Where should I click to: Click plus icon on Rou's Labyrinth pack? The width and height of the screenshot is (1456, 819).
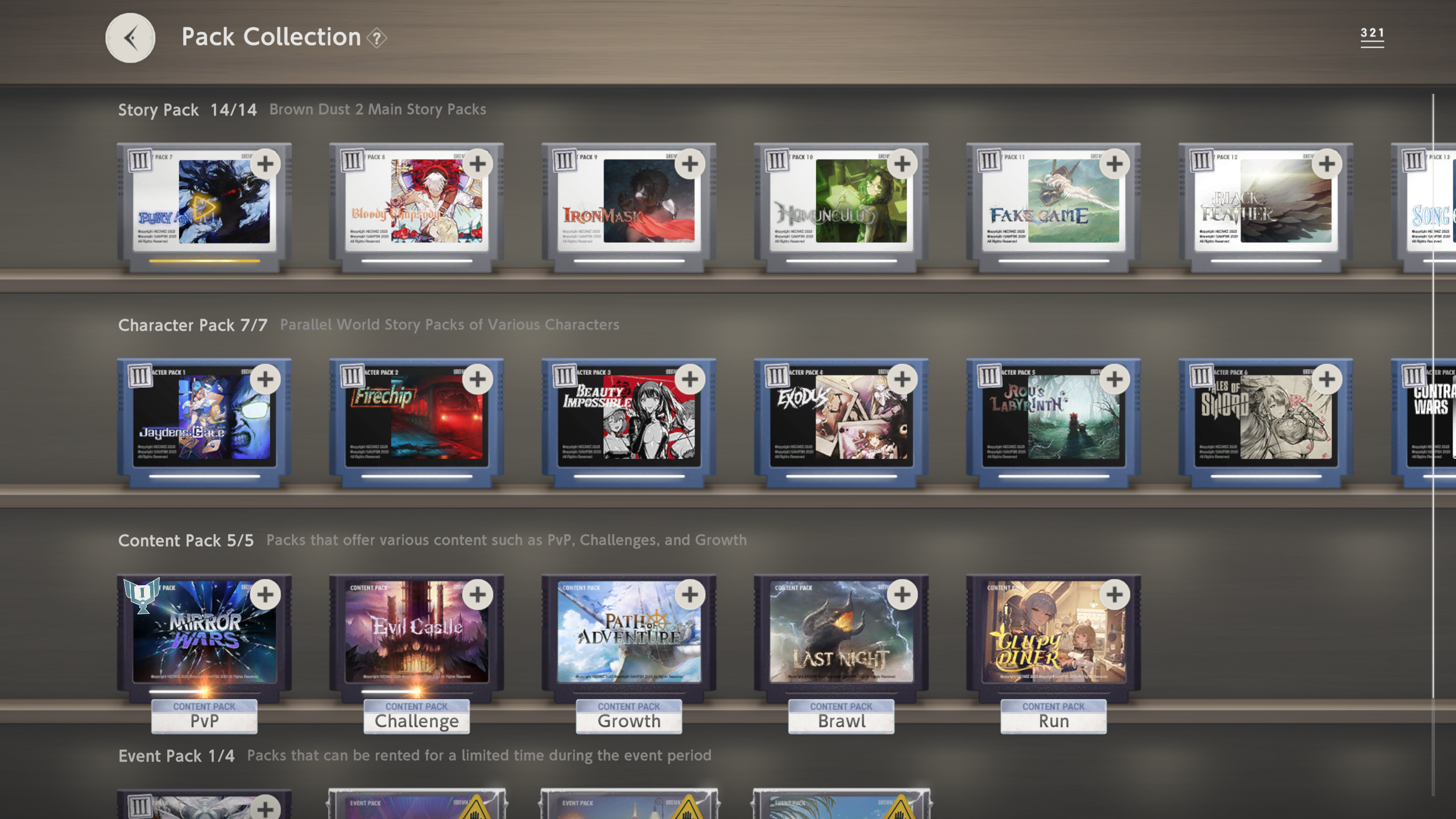point(1114,379)
